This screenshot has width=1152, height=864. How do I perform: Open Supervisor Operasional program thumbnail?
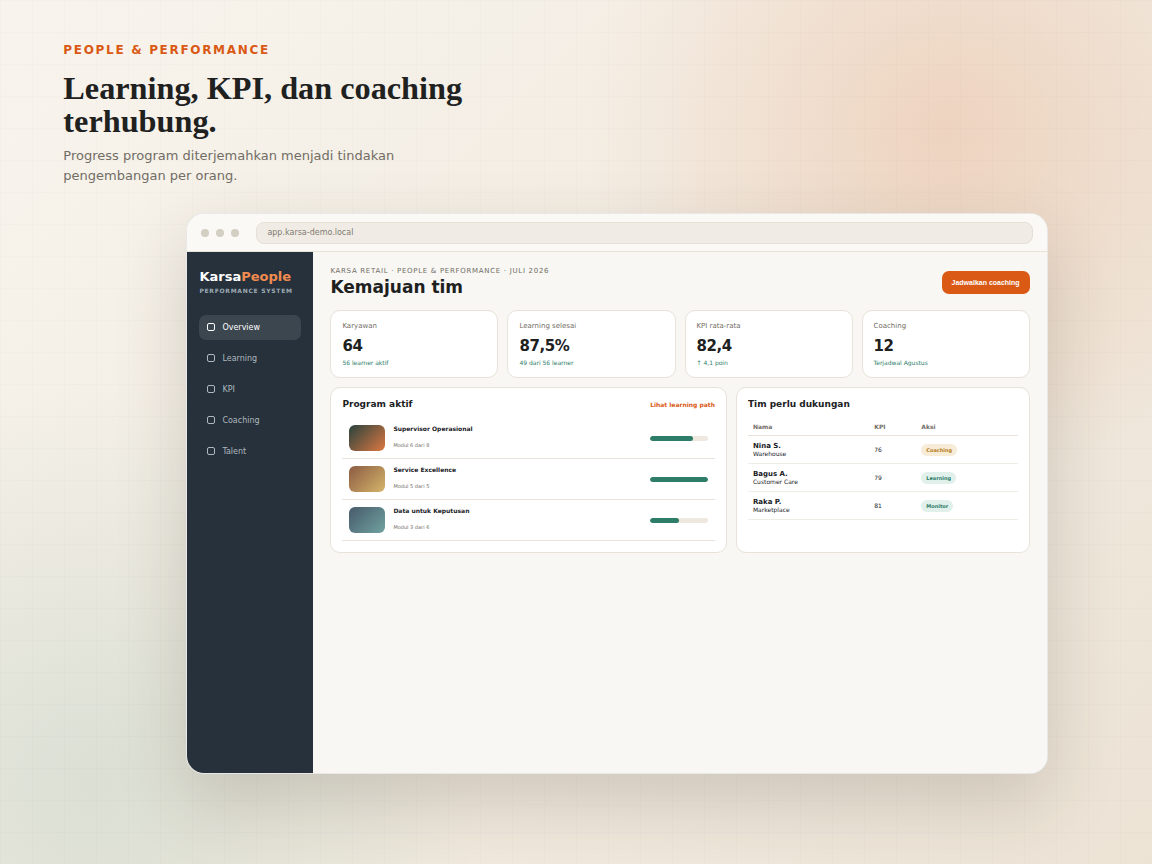click(367, 438)
